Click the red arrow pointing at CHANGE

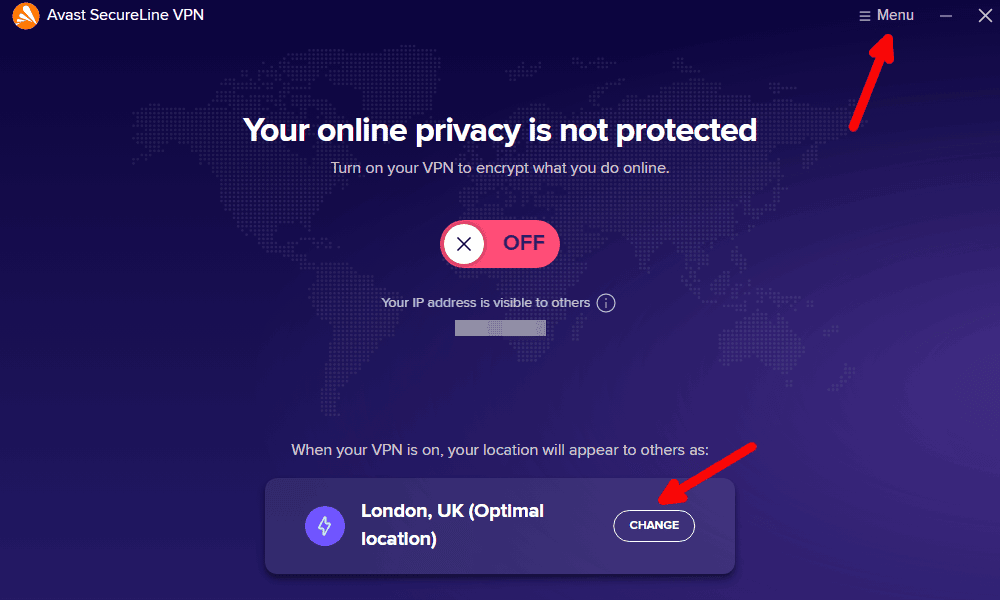click(x=707, y=473)
